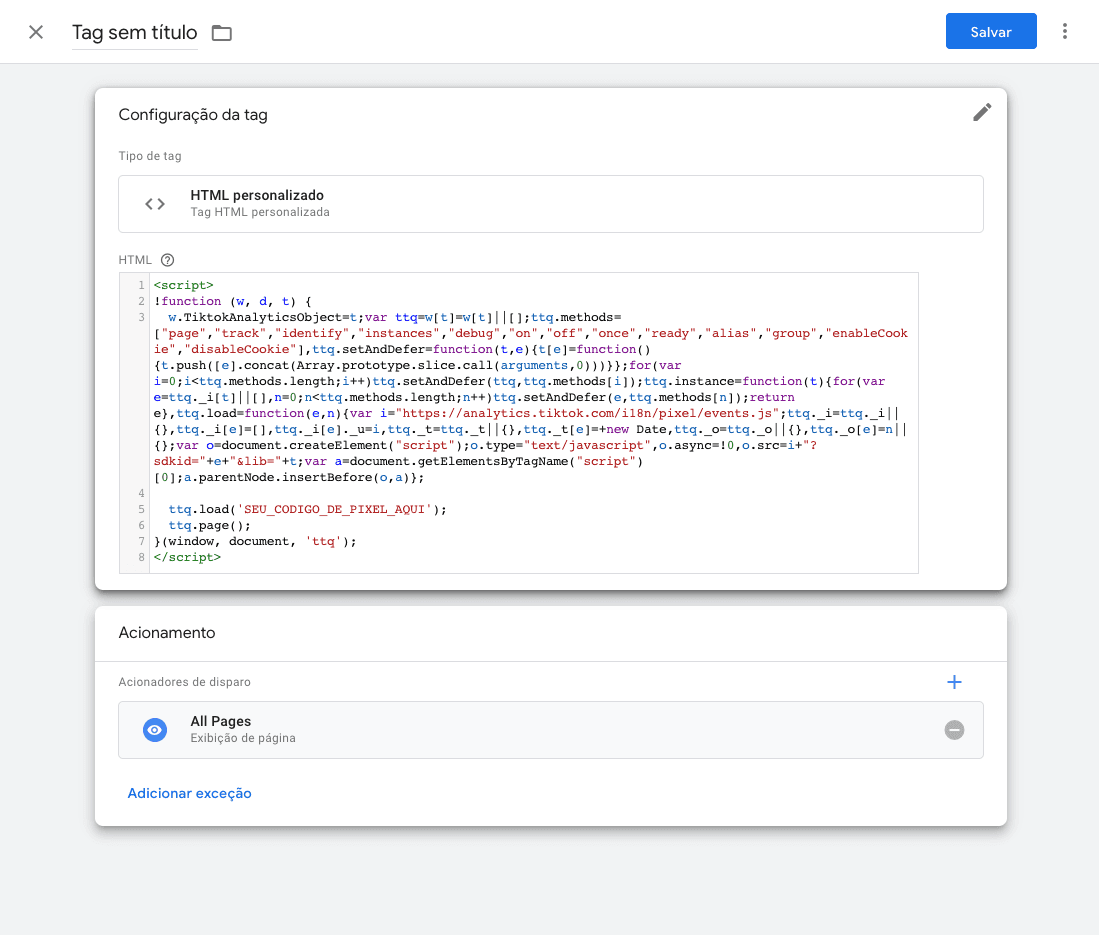1099x935 pixels.
Task: Close the tag editor with the X icon
Action: tap(36, 32)
